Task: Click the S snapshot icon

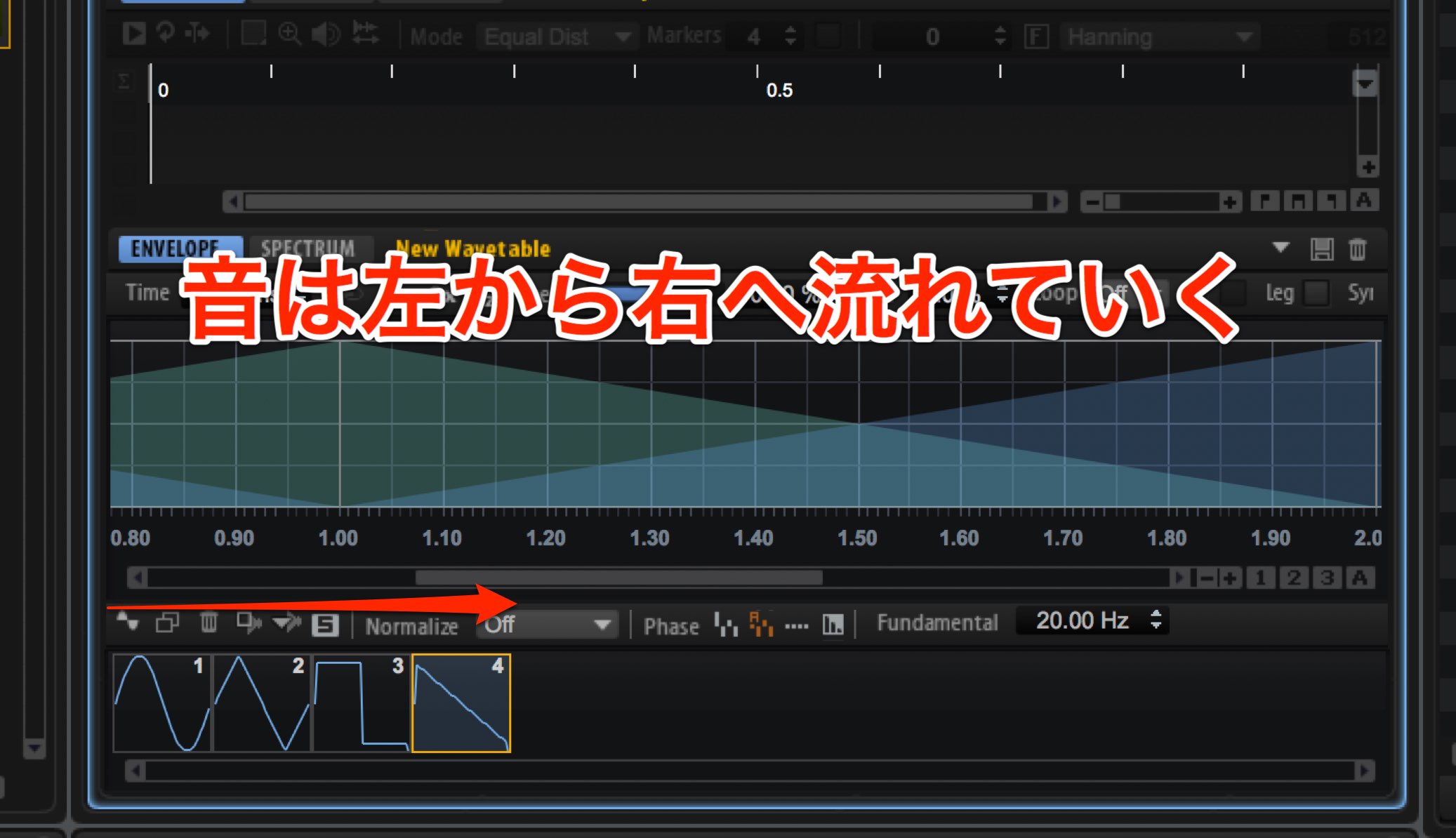Action: pos(325,625)
